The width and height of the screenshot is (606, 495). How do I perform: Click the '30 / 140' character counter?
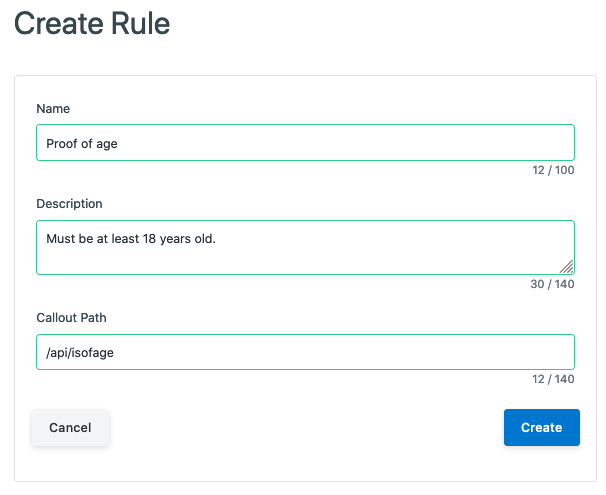click(552, 284)
